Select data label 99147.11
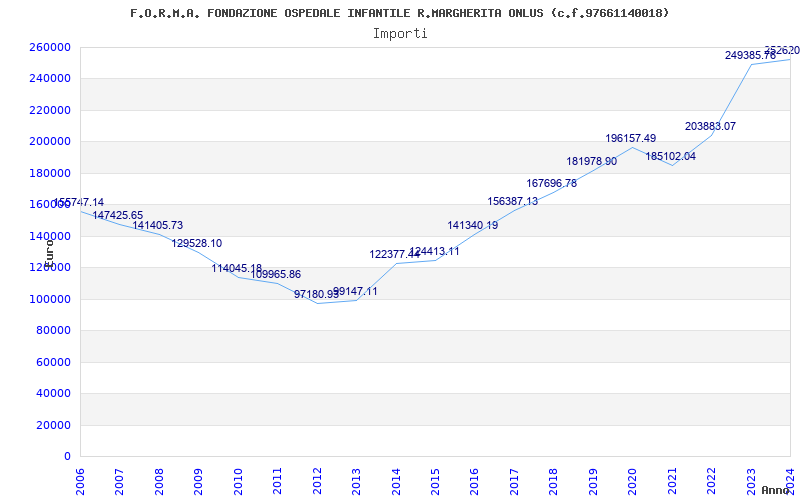The height and width of the screenshot is (500, 800). (356, 292)
